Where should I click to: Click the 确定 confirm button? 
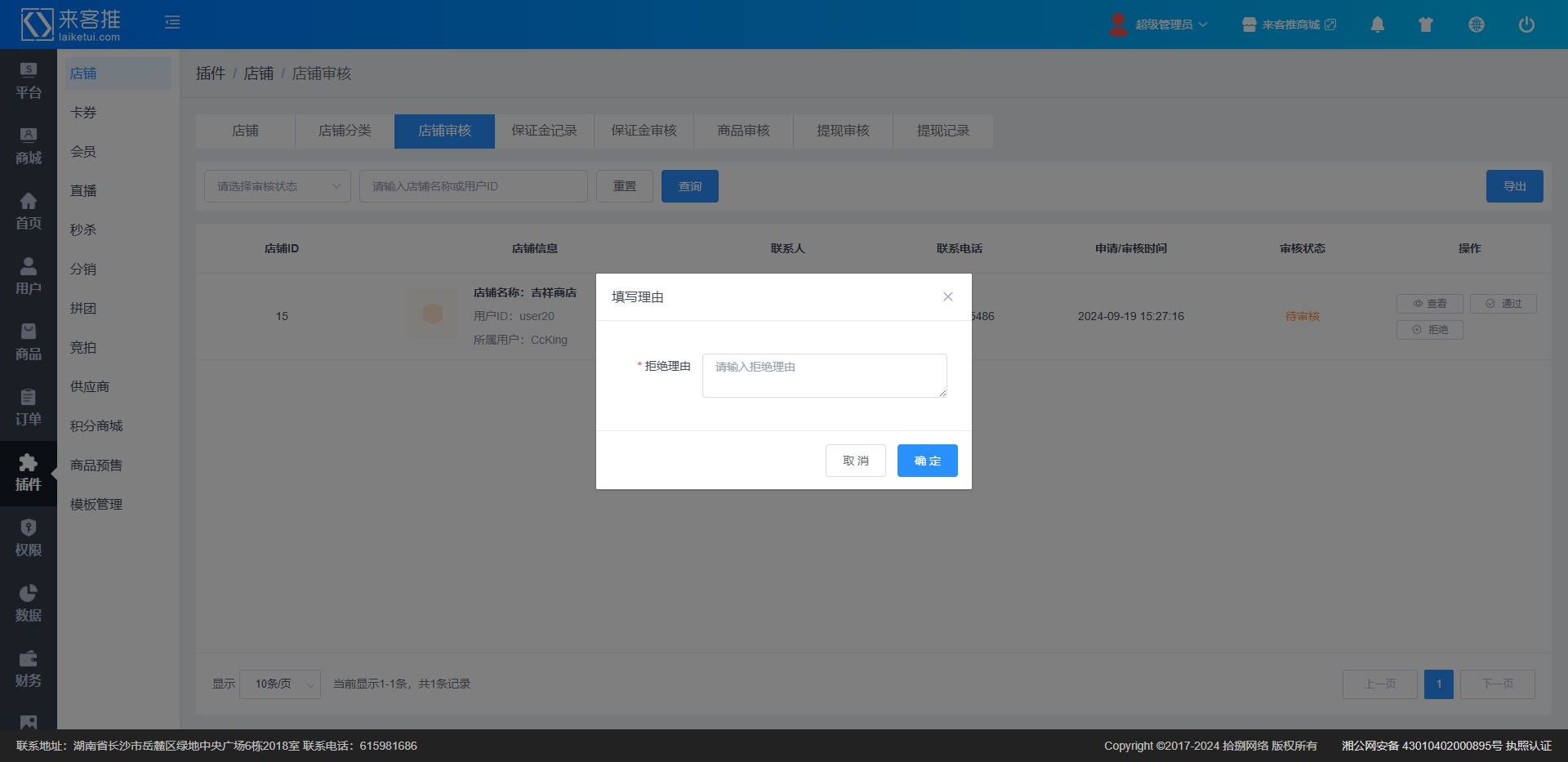tap(927, 461)
